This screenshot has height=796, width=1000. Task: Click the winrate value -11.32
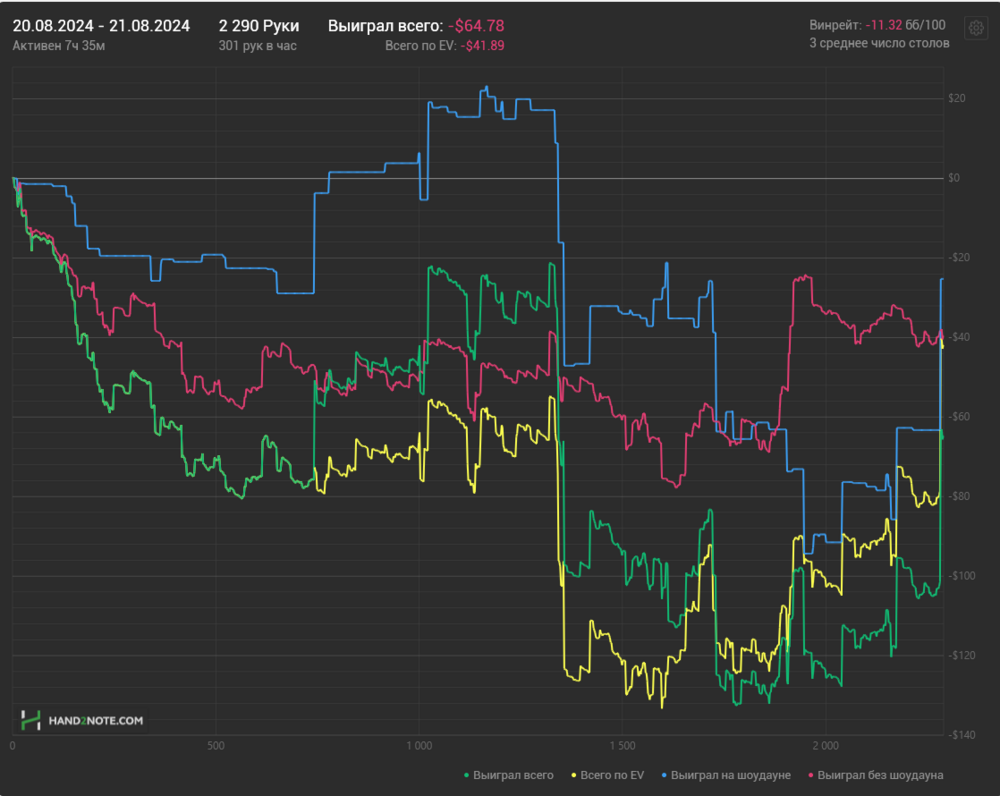883,25
